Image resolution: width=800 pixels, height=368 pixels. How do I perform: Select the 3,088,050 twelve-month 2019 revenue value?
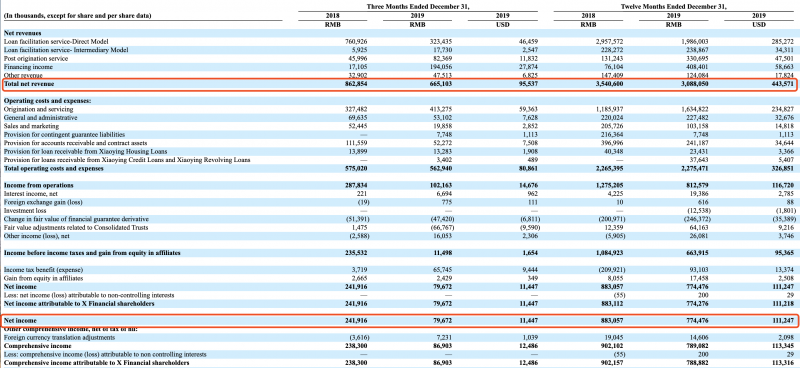coord(695,83)
